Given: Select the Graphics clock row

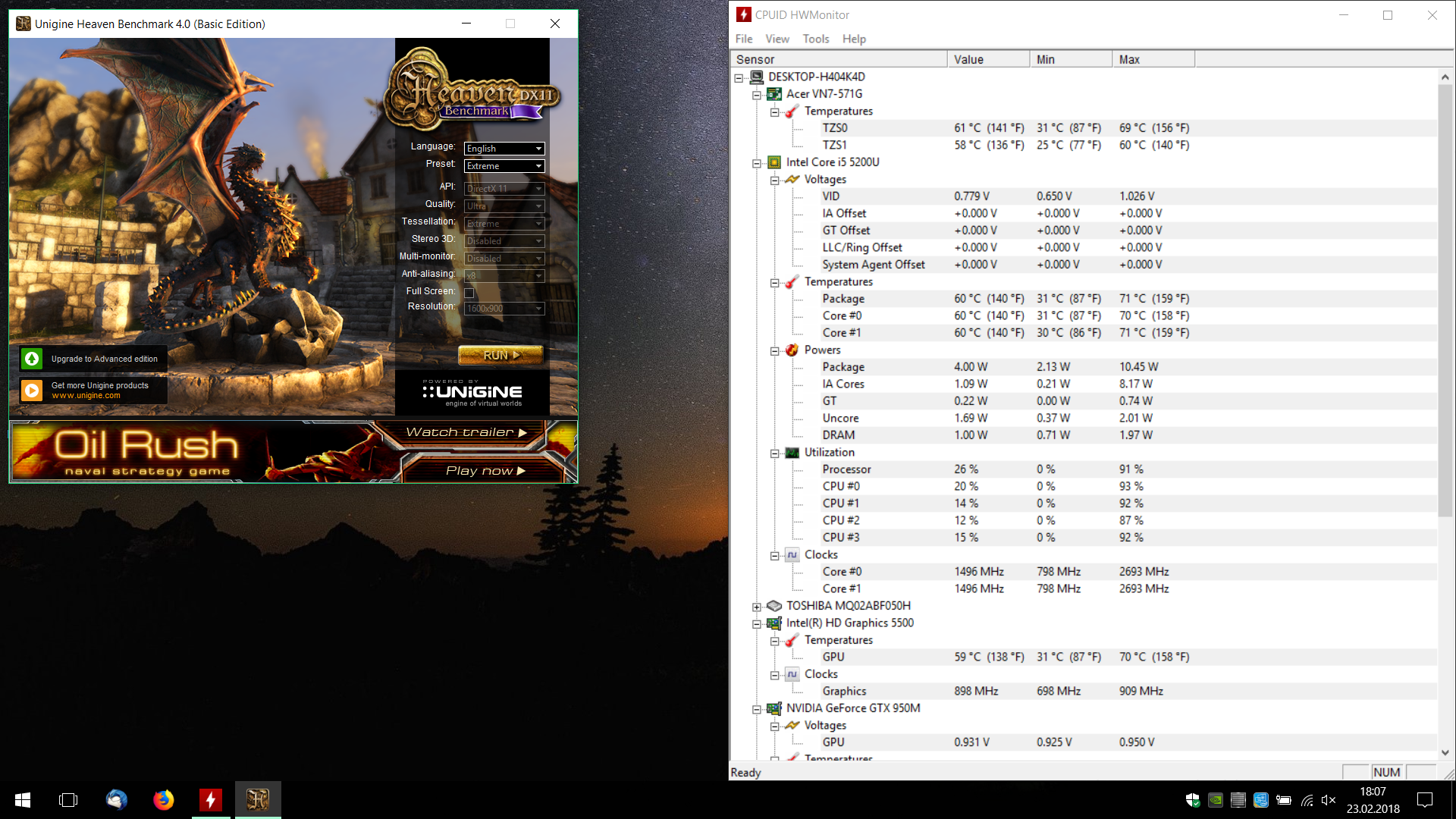Looking at the screenshot, I should click(x=1084, y=692).
